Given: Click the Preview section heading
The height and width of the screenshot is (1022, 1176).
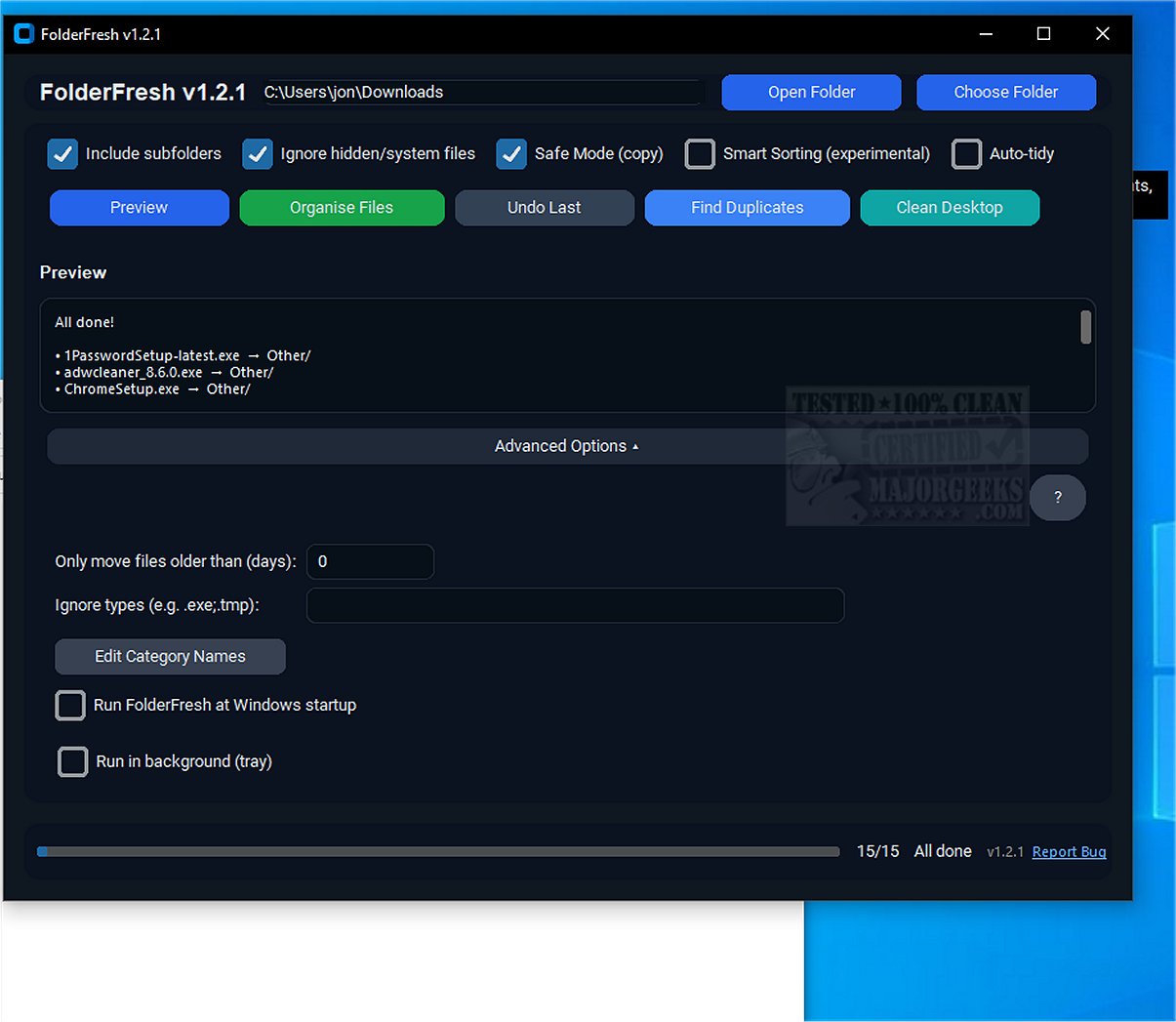Looking at the screenshot, I should coord(73,273).
